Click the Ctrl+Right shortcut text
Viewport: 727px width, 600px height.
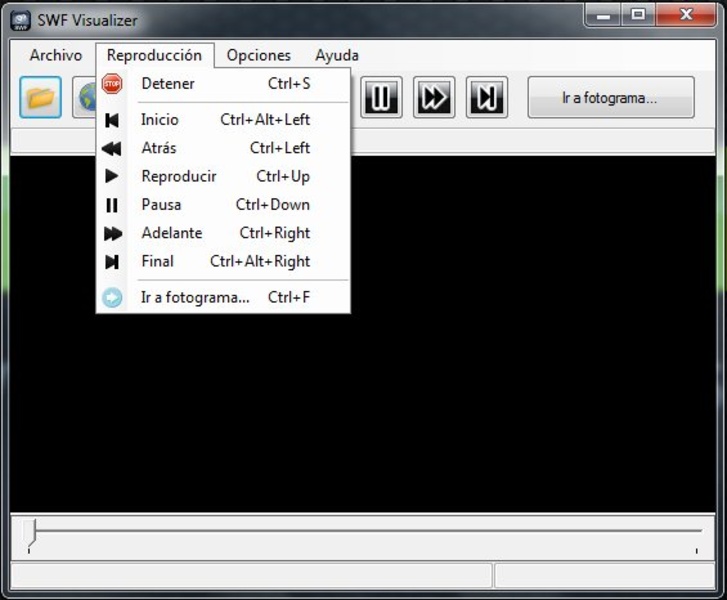click(274, 233)
